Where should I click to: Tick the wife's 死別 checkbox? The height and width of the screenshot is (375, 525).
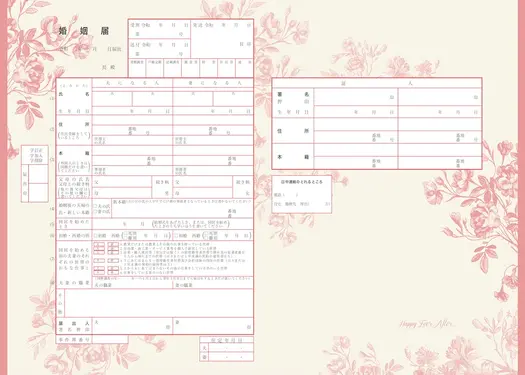click(206, 233)
